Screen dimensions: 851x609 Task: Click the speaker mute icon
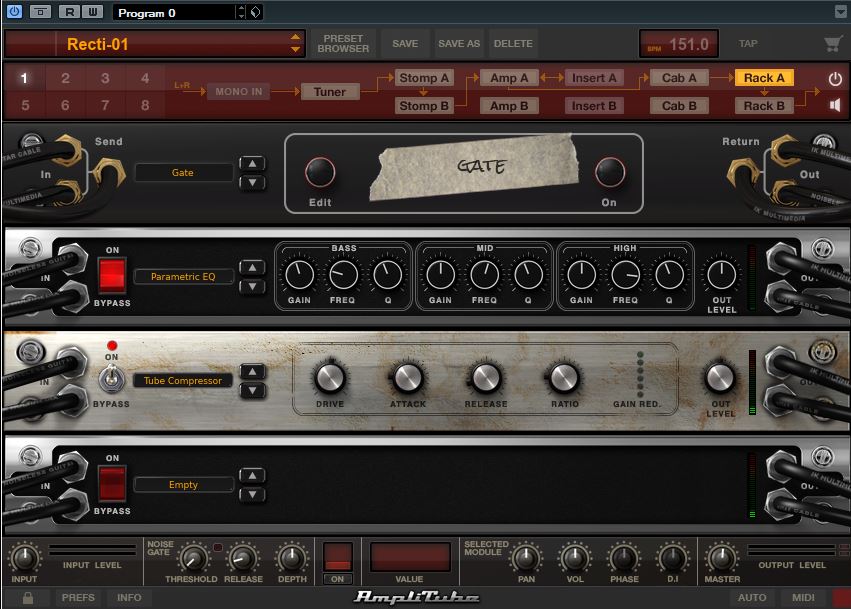pyautogui.click(x=835, y=105)
